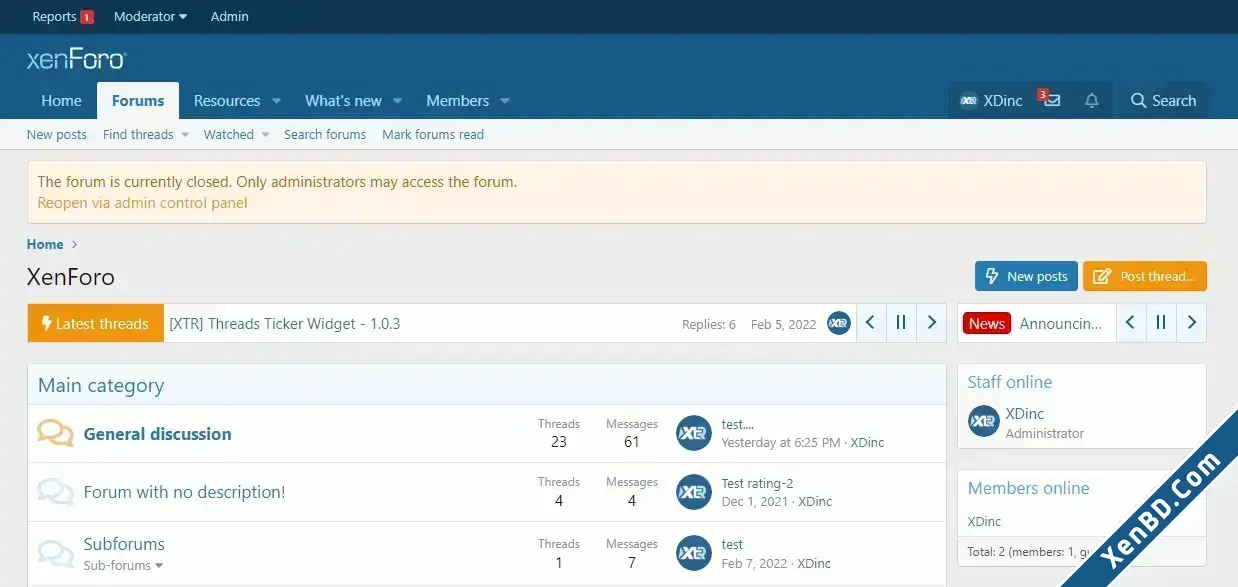Viewport: 1238px width, 587px height.
Task: Open the Members online heading
Action: coord(1029,488)
